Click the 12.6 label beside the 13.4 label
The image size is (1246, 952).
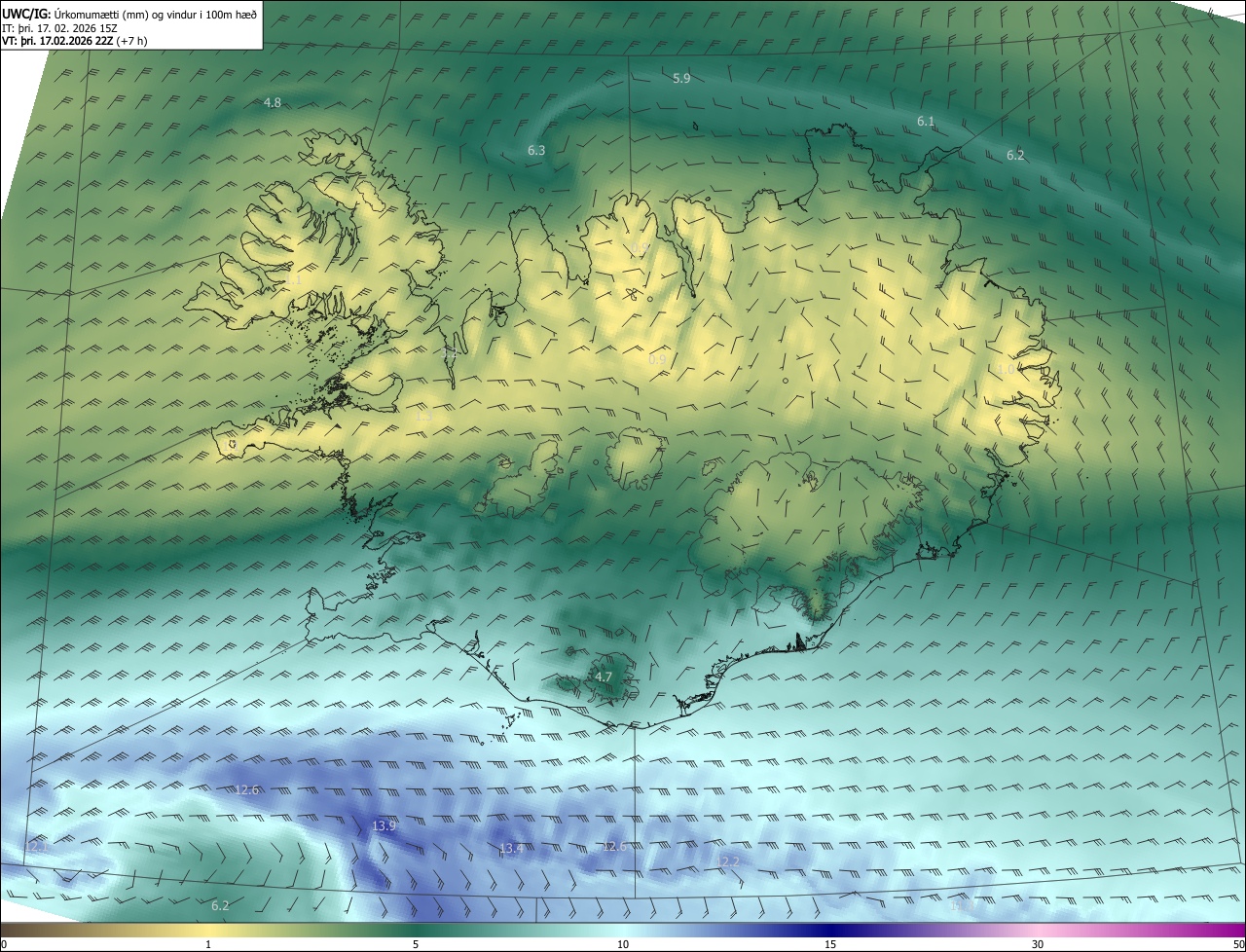click(614, 846)
